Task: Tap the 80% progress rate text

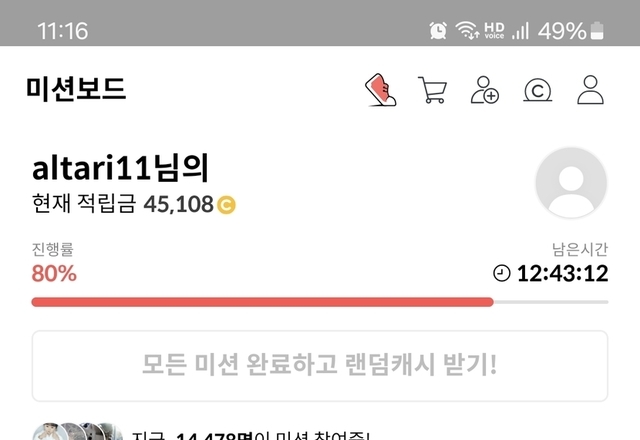Action: point(54,273)
